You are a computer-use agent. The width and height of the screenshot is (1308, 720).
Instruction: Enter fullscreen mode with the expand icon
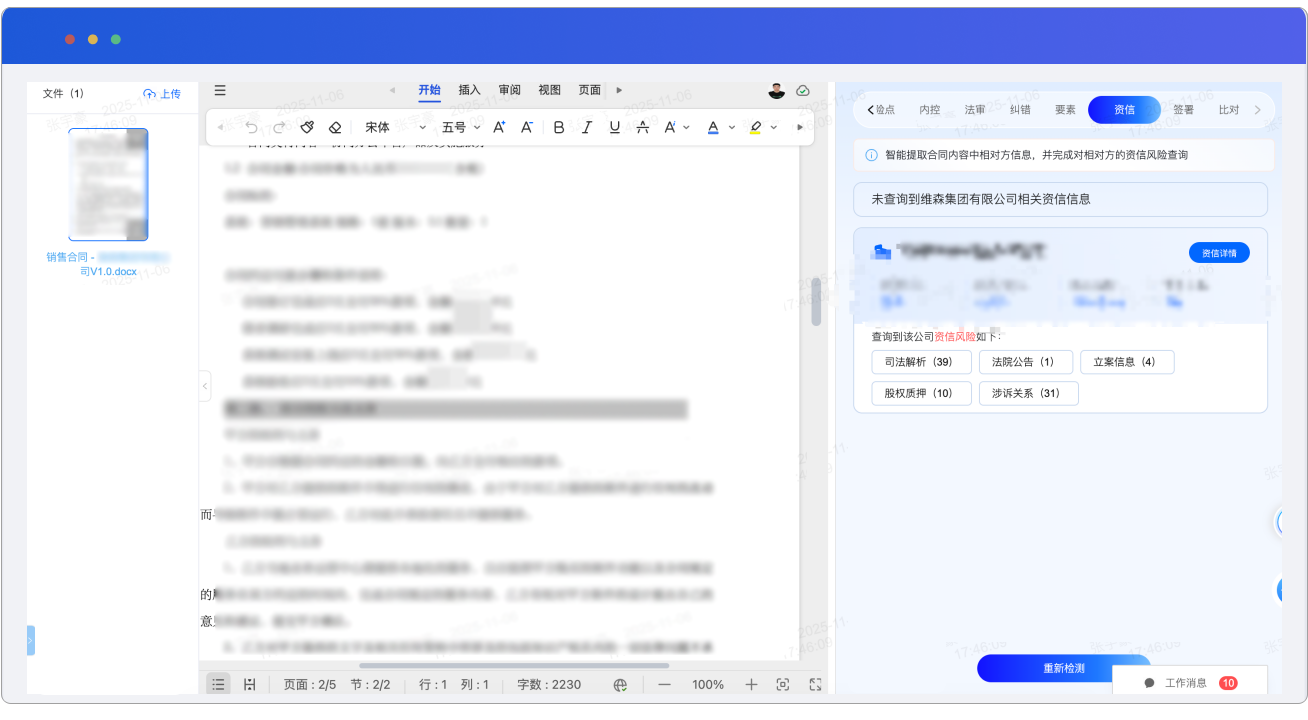pyautogui.click(x=815, y=685)
